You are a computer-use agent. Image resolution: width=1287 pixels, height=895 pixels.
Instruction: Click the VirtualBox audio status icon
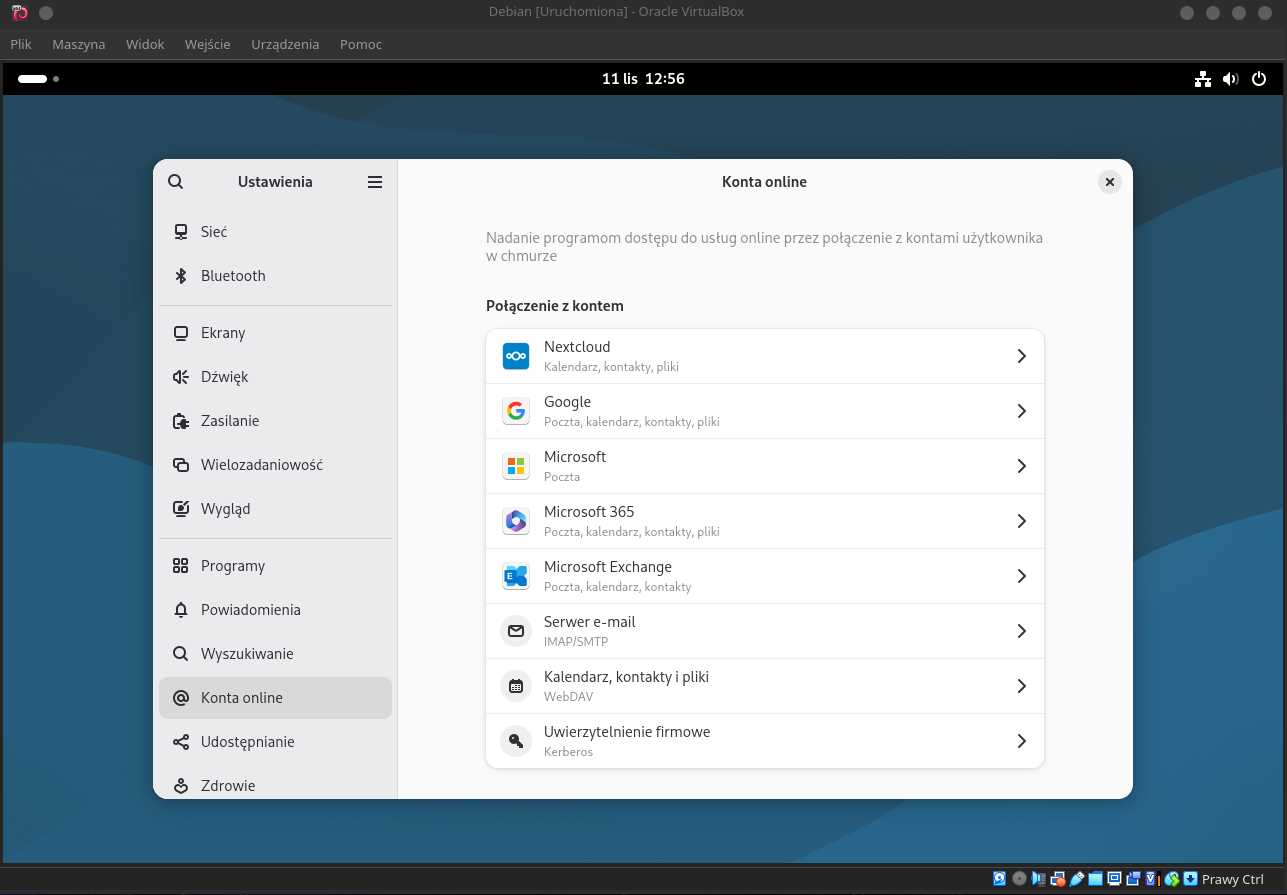(1038, 879)
